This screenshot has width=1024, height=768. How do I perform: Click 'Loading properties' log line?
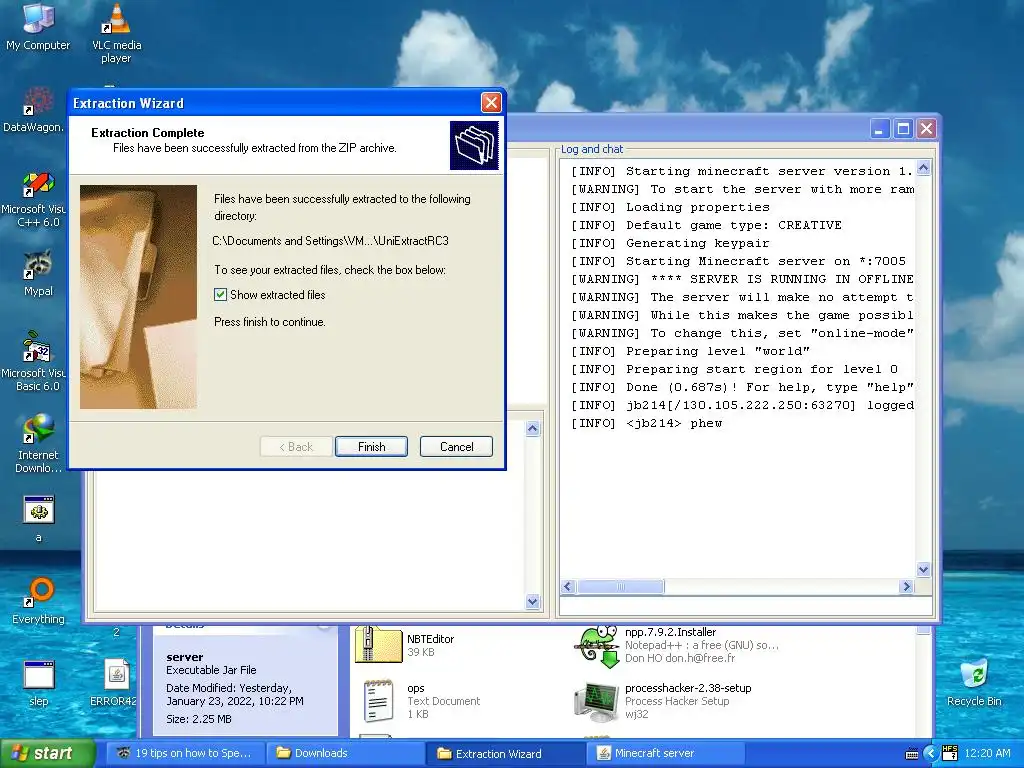pyautogui.click(x=671, y=208)
